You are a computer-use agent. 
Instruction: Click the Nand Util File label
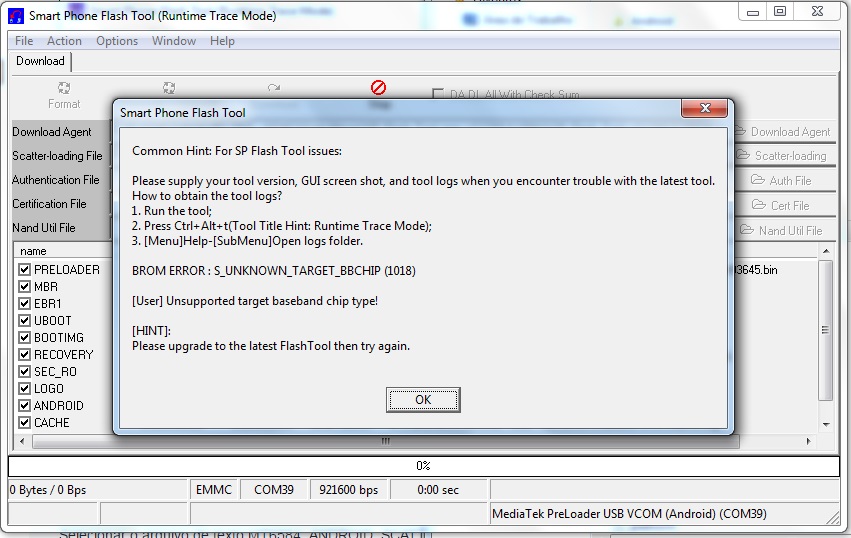[x=43, y=227]
